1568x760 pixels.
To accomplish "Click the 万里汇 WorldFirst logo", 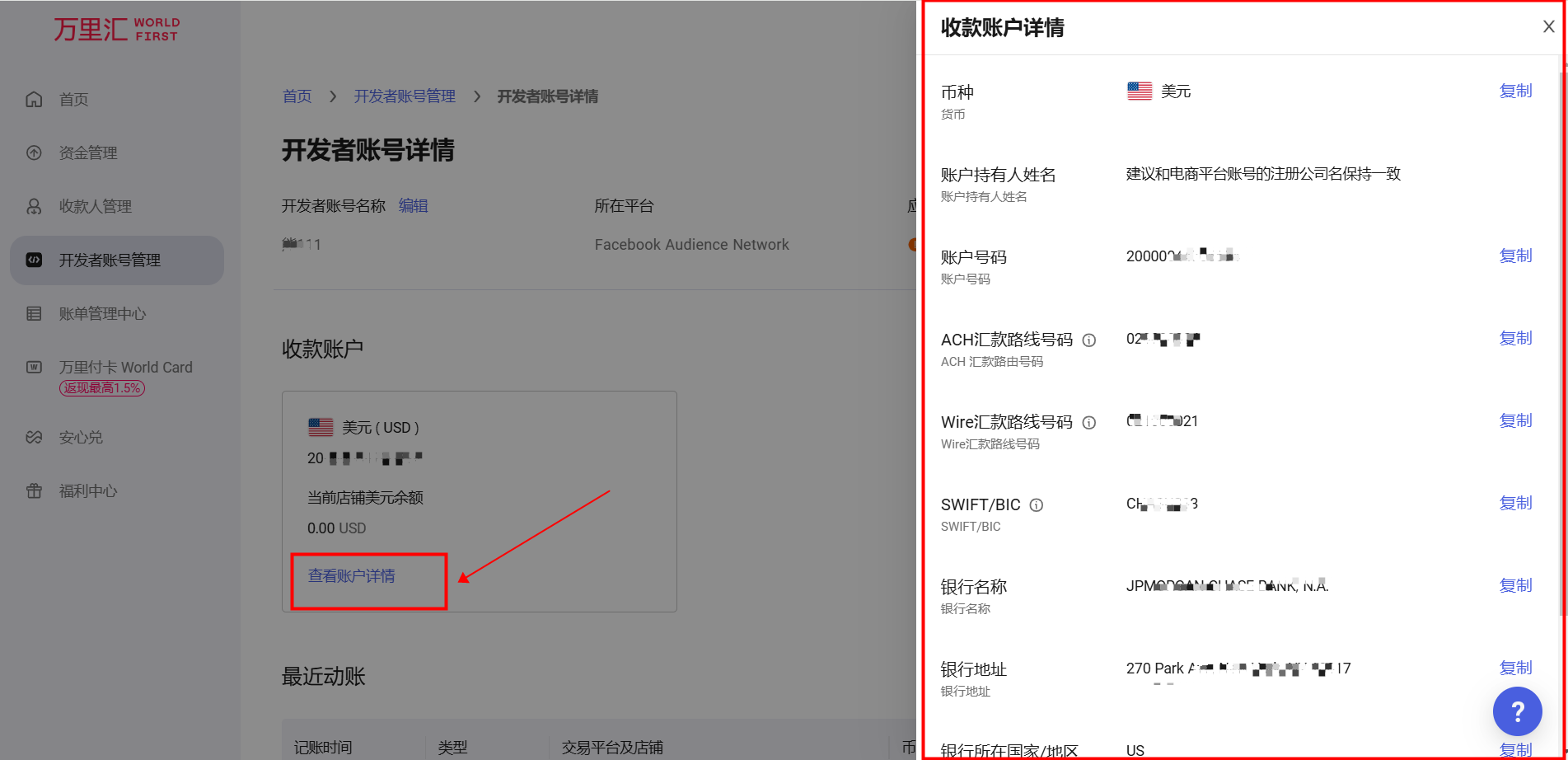I will [116, 29].
